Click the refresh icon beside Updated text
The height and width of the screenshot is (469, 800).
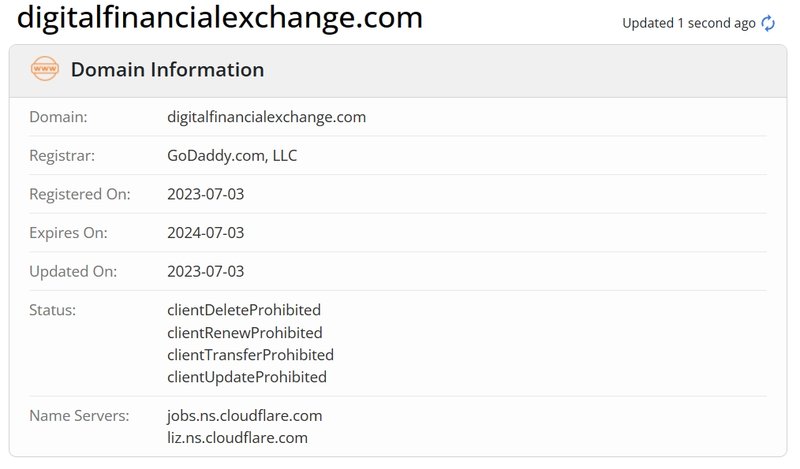click(x=768, y=23)
